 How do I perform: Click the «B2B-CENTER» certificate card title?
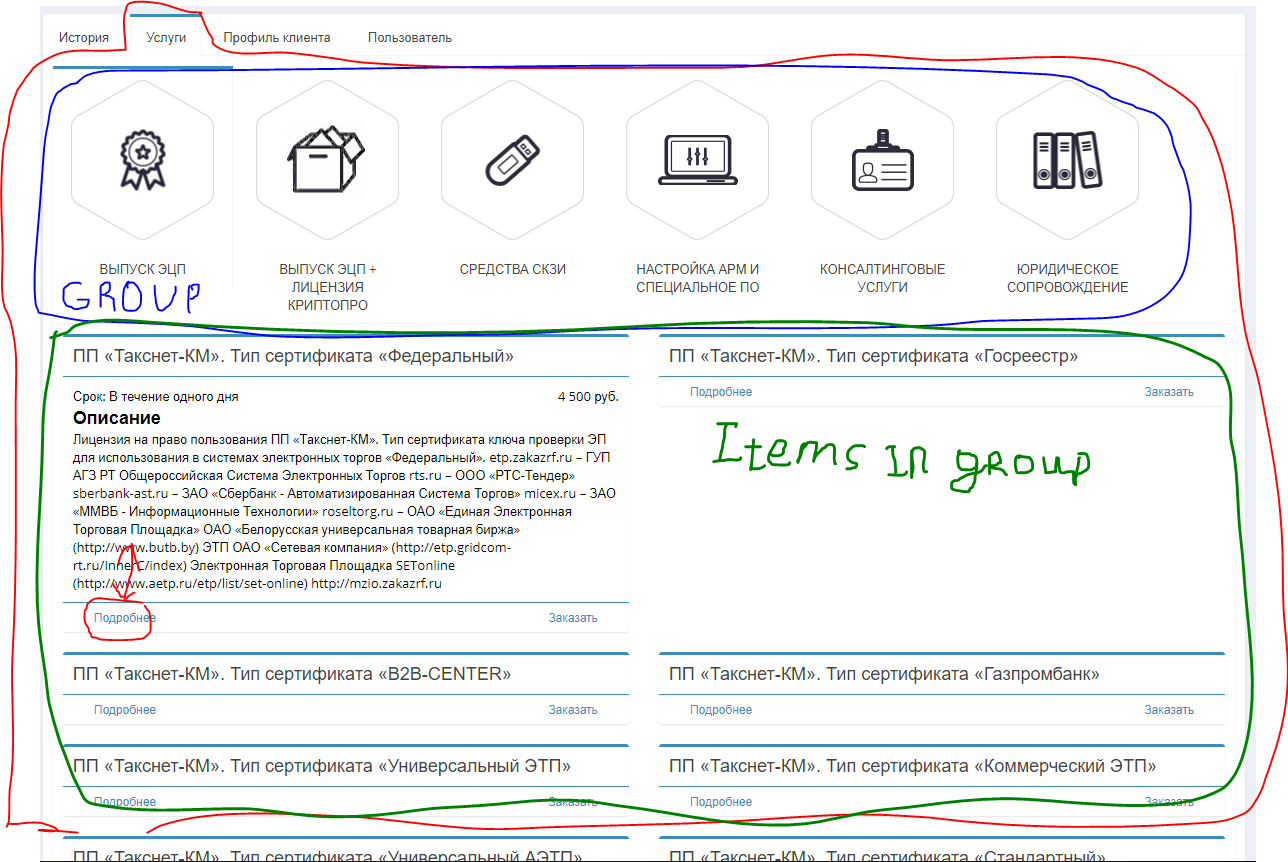tap(293, 674)
